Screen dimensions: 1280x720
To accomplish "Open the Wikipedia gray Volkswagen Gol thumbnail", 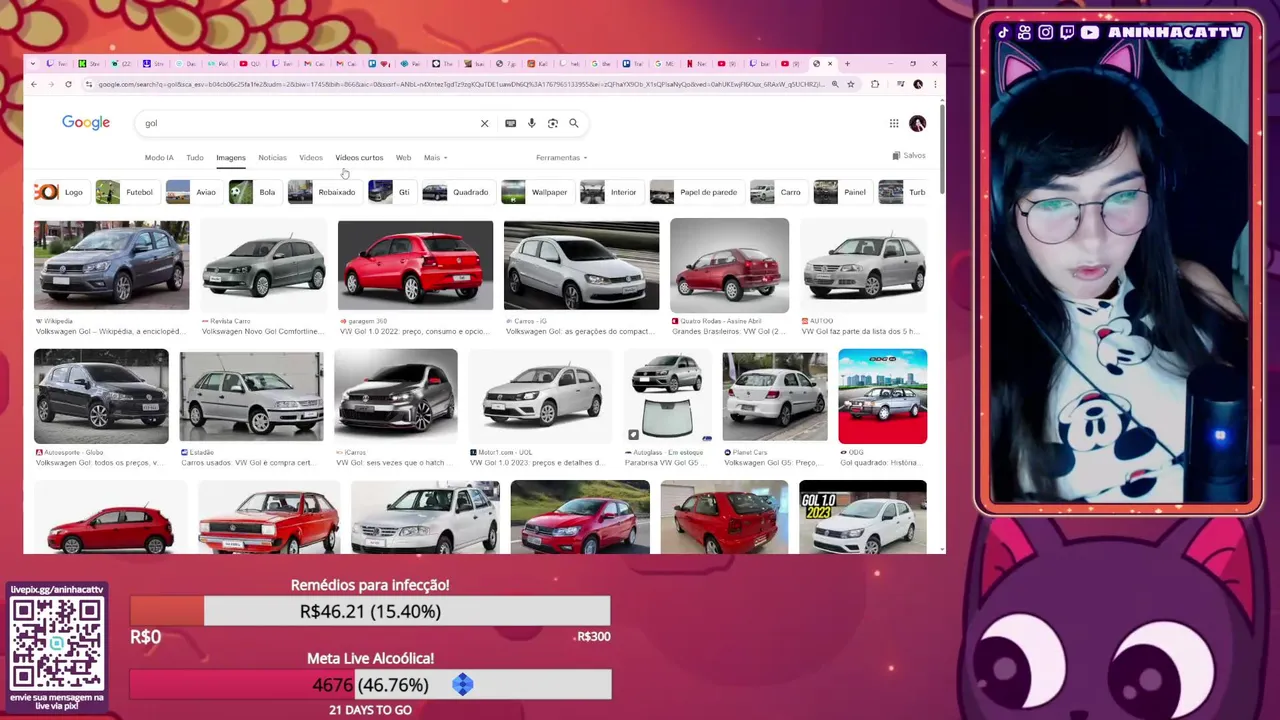I will click(x=111, y=265).
